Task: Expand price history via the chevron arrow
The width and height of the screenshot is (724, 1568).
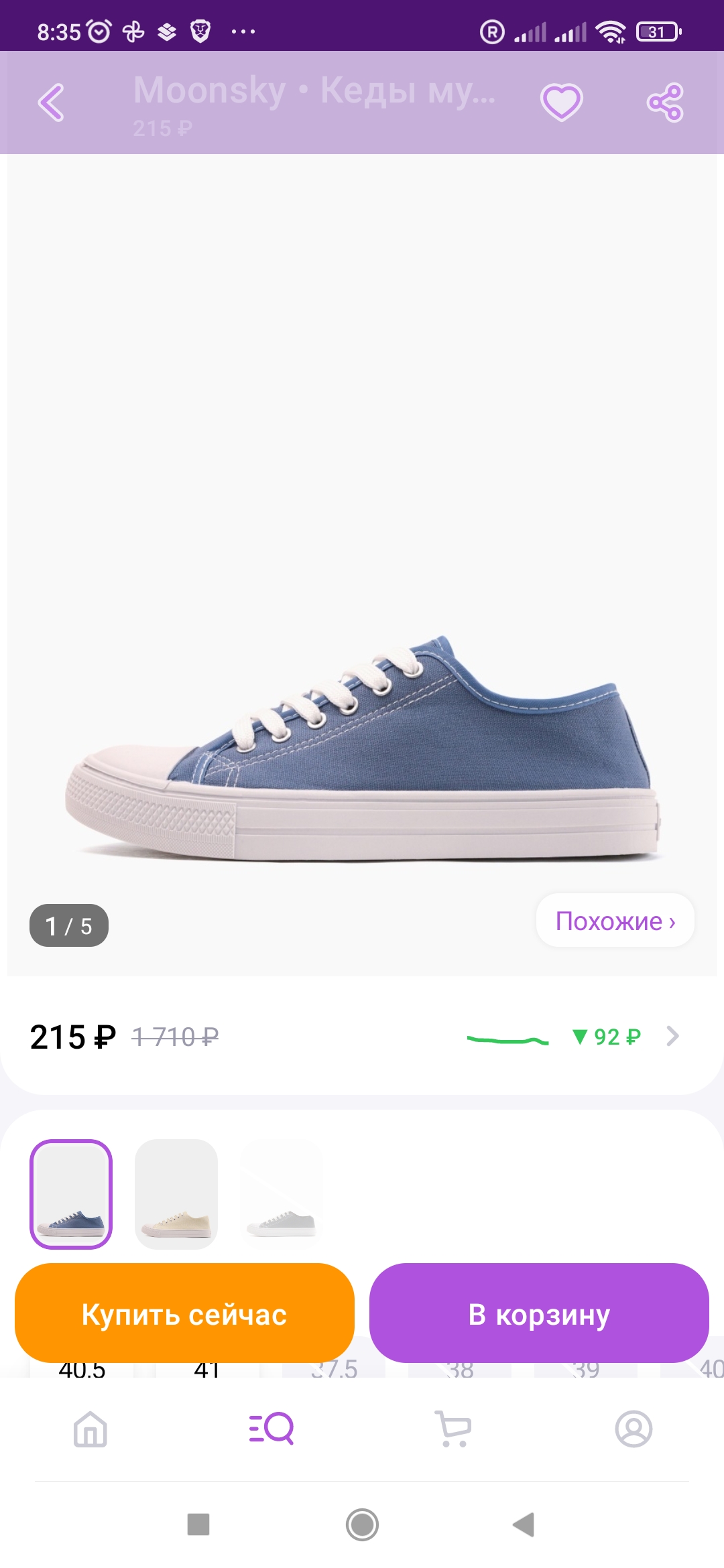Action: tap(672, 1036)
